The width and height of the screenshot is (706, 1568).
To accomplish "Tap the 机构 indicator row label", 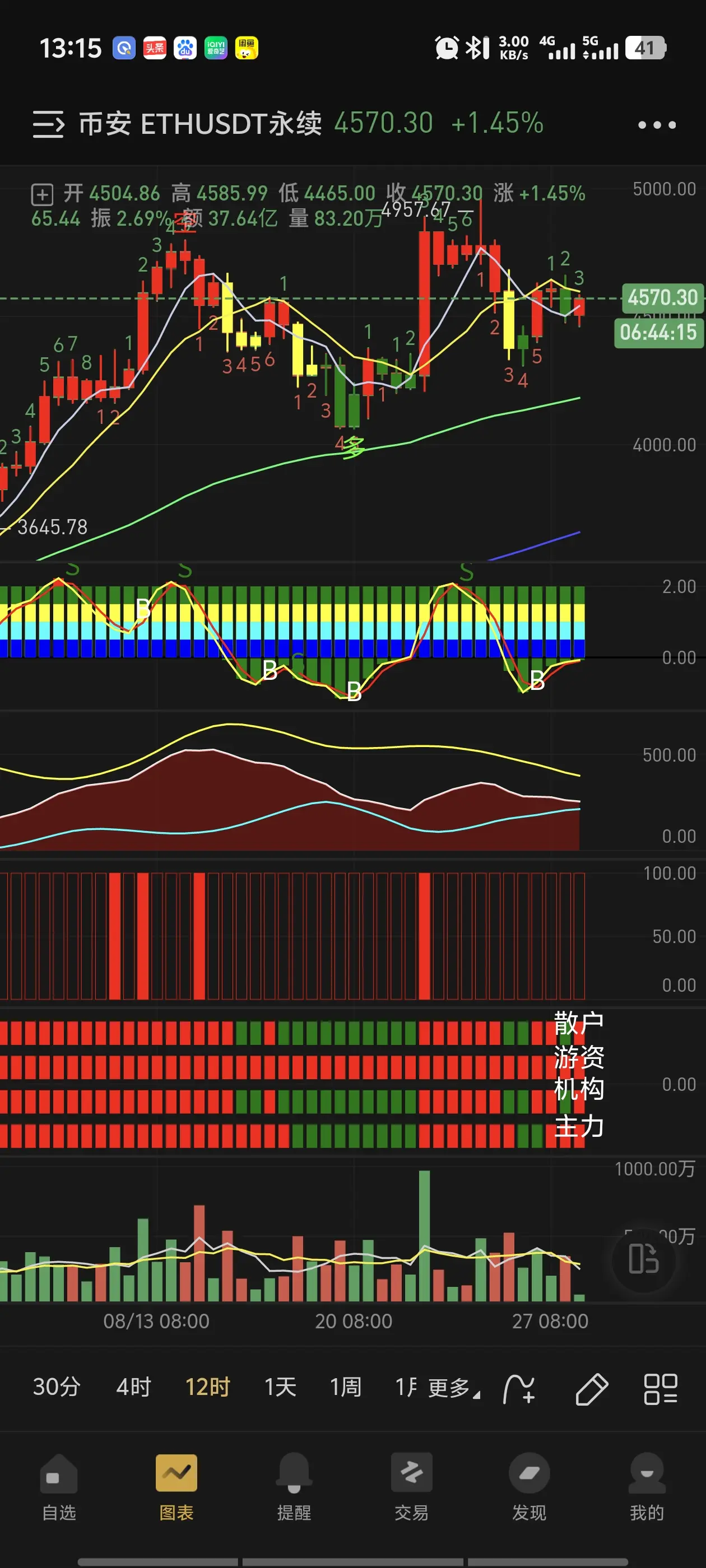I will pyautogui.click(x=579, y=1089).
